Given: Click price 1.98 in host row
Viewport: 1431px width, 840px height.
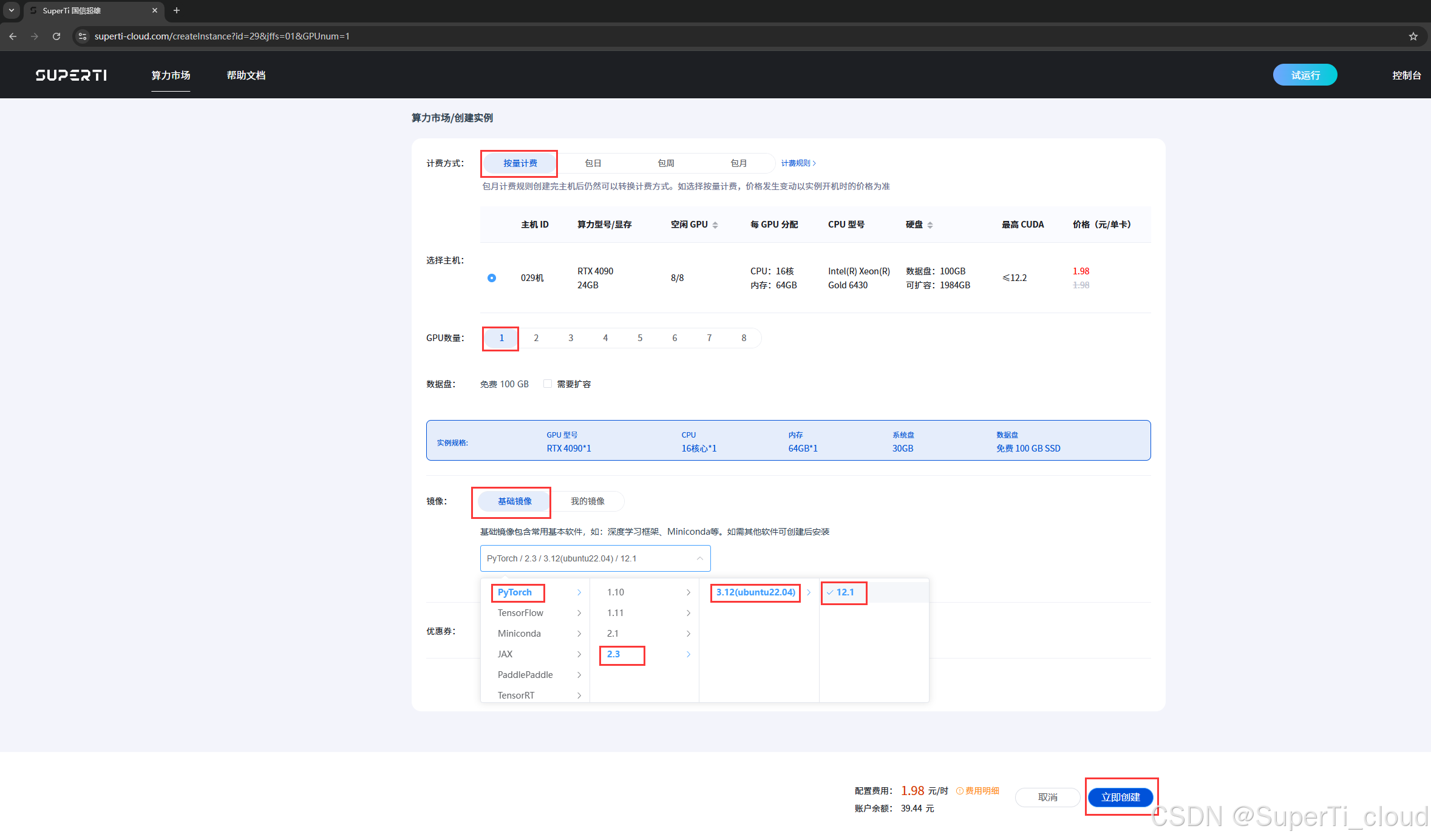Looking at the screenshot, I should pyautogui.click(x=1081, y=271).
